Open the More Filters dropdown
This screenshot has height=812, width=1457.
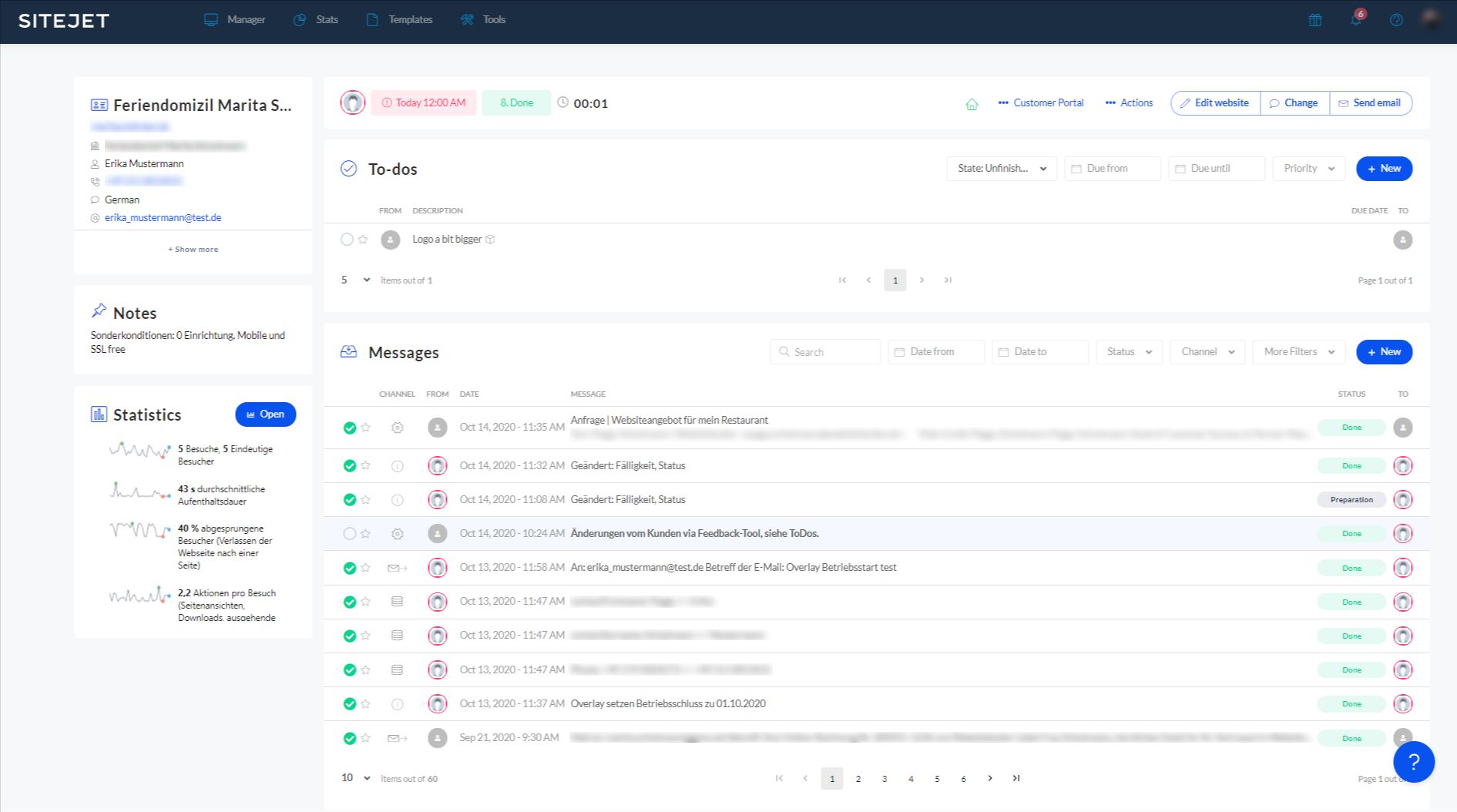point(1298,352)
